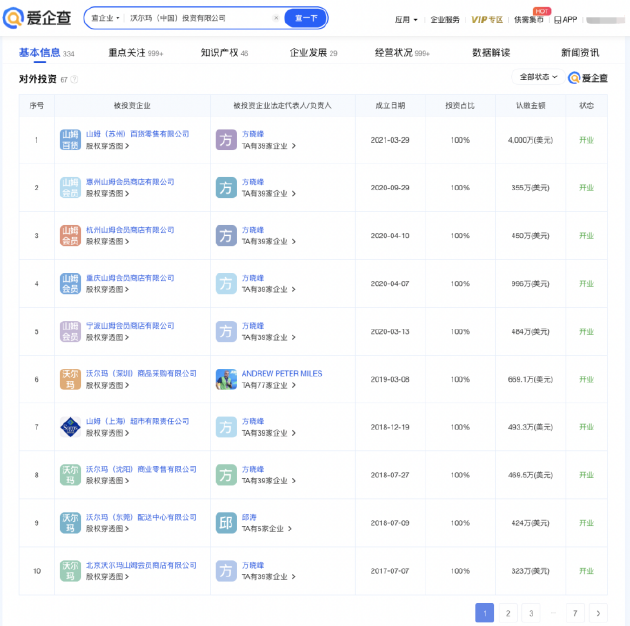Open 股权穿透图 for 沃尔玛（沈阳）商业零售
The width and height of the screenshot is (630, 626).
tap(107, 481)
